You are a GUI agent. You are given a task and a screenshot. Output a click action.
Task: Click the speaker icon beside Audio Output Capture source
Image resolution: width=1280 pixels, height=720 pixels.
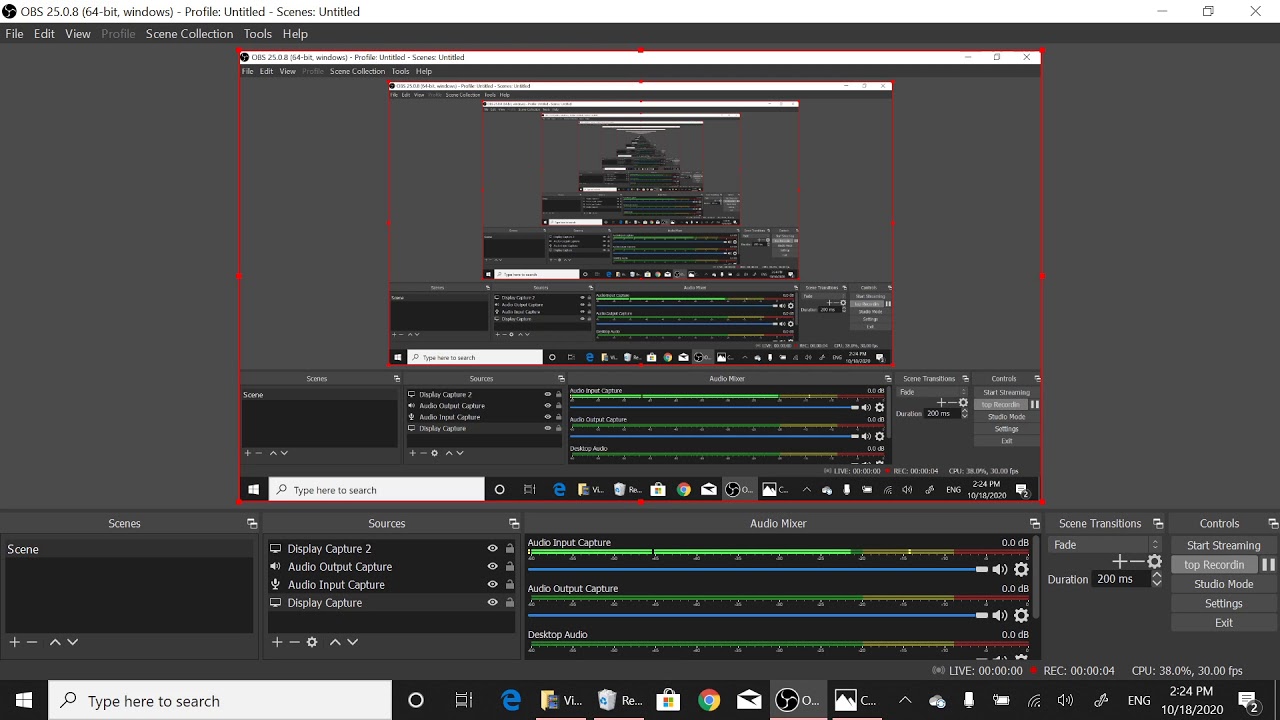pyautogui.click(x=276, y=567)
